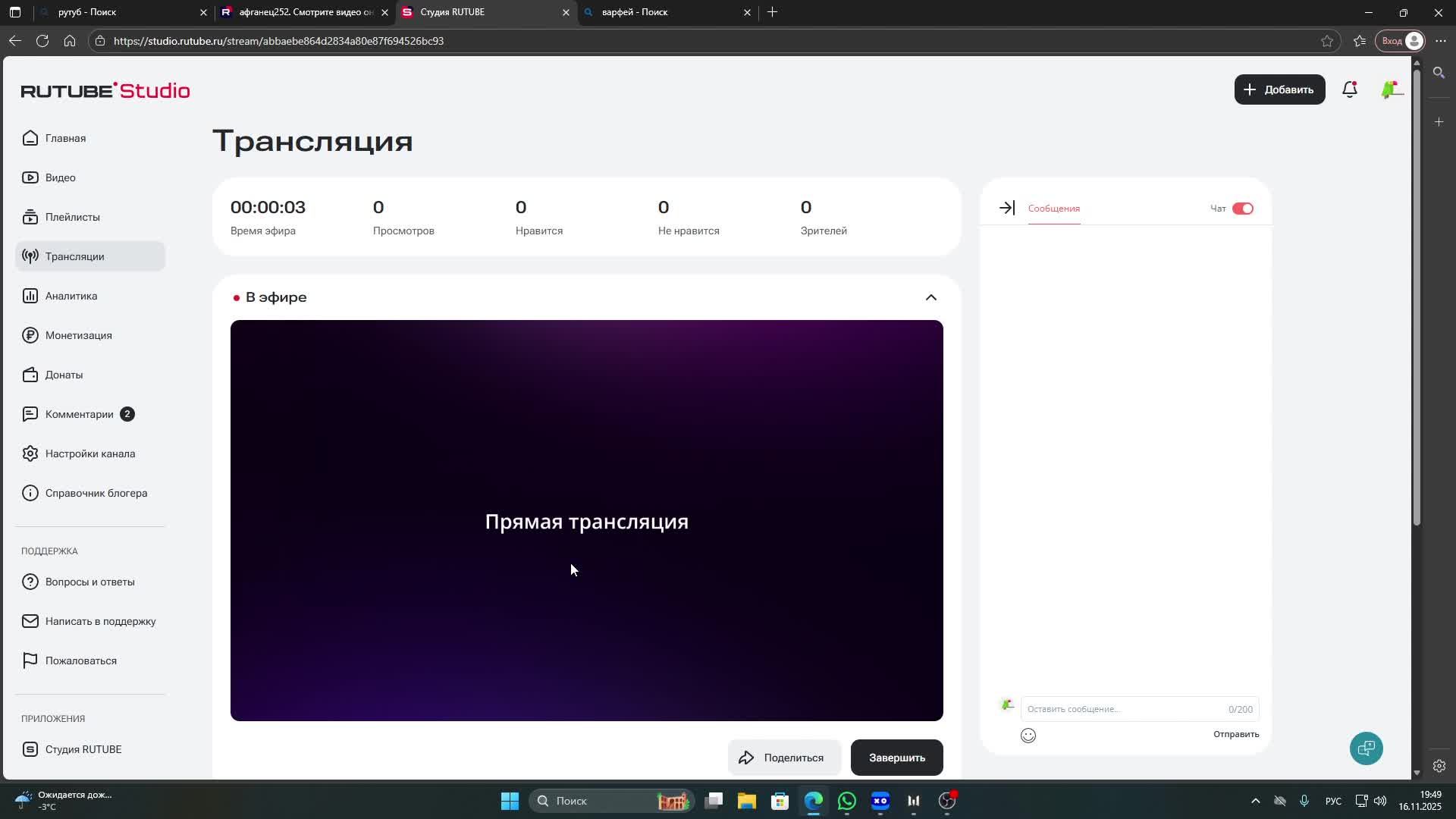Image resolution: width=1456 pixels, height=819 pixels.
Task: Collapse the В эфире section chevron
Action: click(930, 297)
